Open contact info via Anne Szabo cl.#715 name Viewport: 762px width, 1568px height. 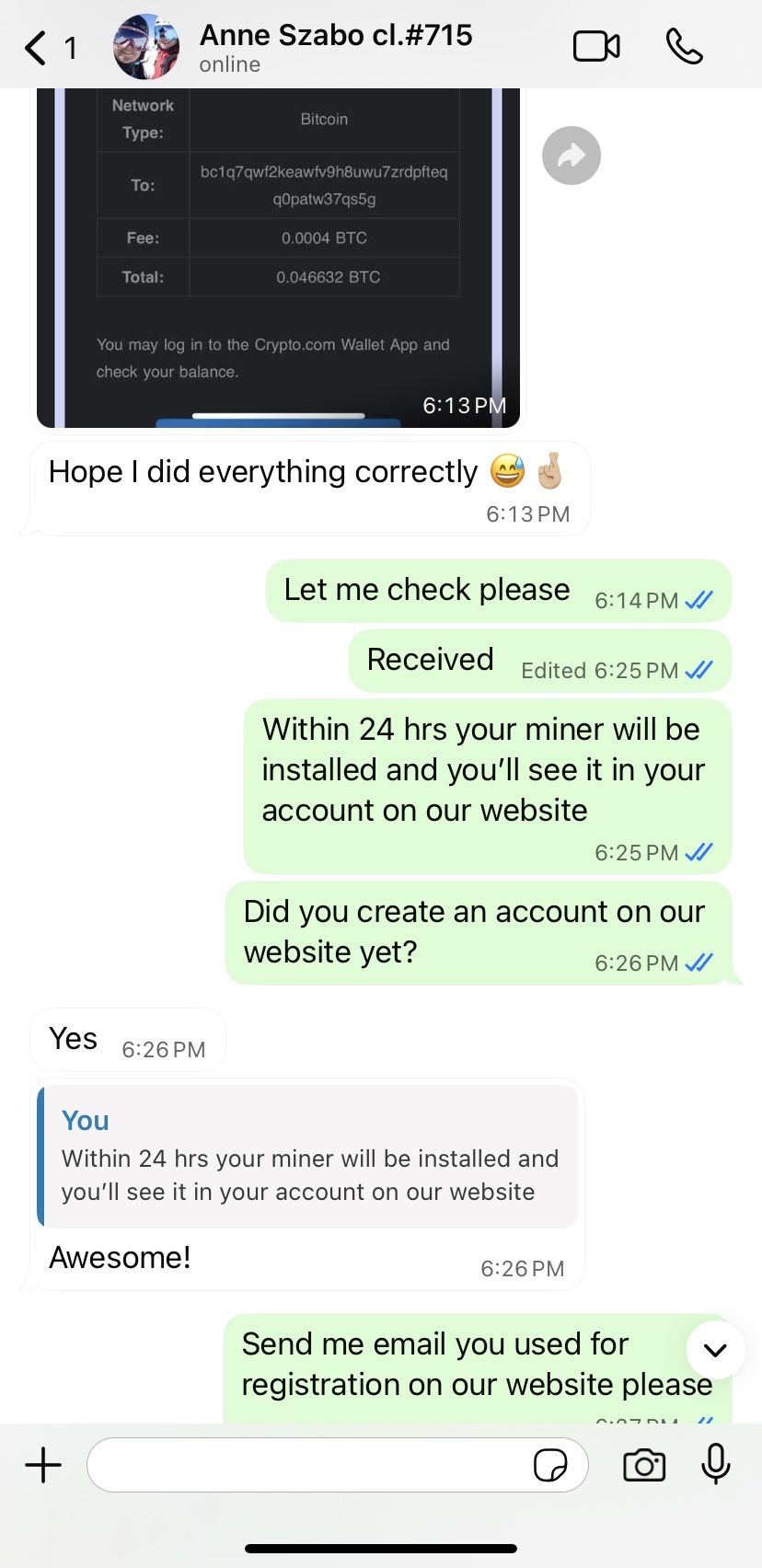(x=336, y=35)
